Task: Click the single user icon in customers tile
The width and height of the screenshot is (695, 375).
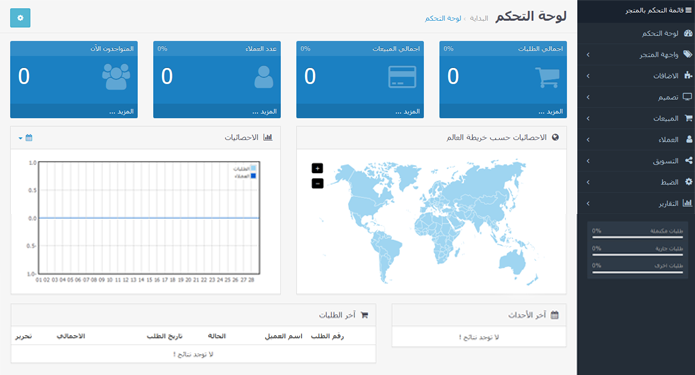Action: (264, 77)
